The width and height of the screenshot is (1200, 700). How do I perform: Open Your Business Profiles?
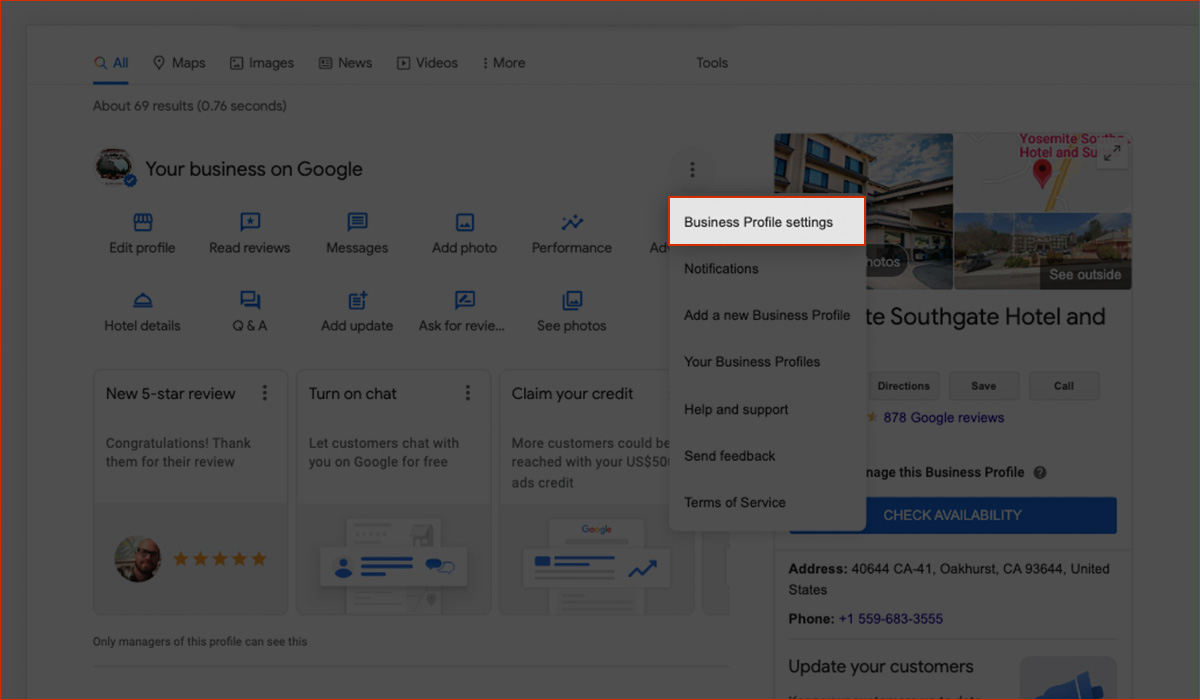coord(766,362)
